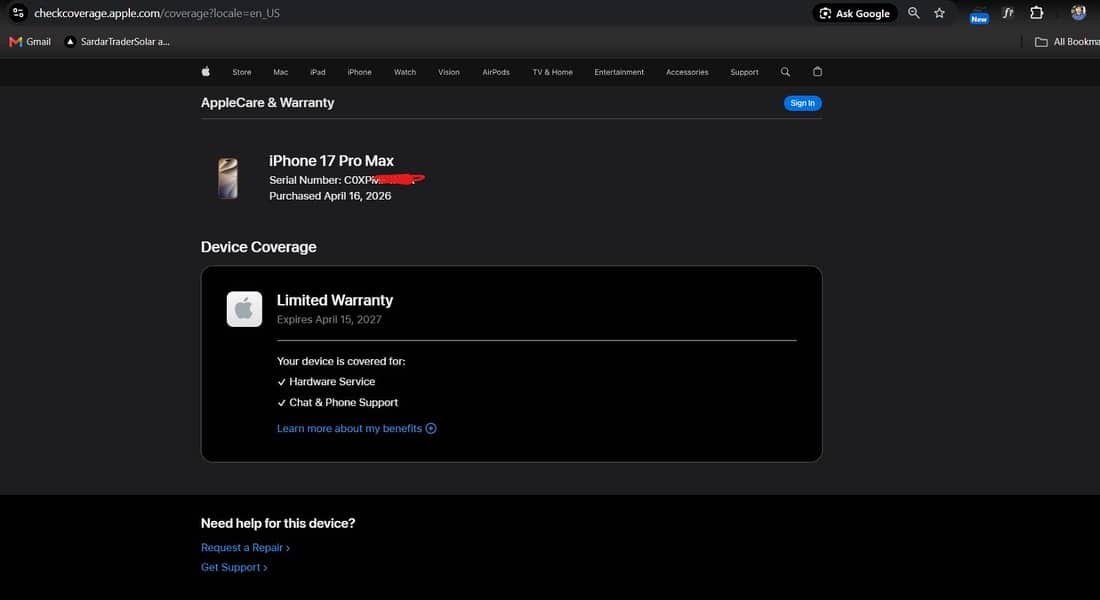Image resolution: width=1100 pixels, height=600 pixels.
Task: Click the AppleCare & Warranty heading link
Action: coord(267,102)
